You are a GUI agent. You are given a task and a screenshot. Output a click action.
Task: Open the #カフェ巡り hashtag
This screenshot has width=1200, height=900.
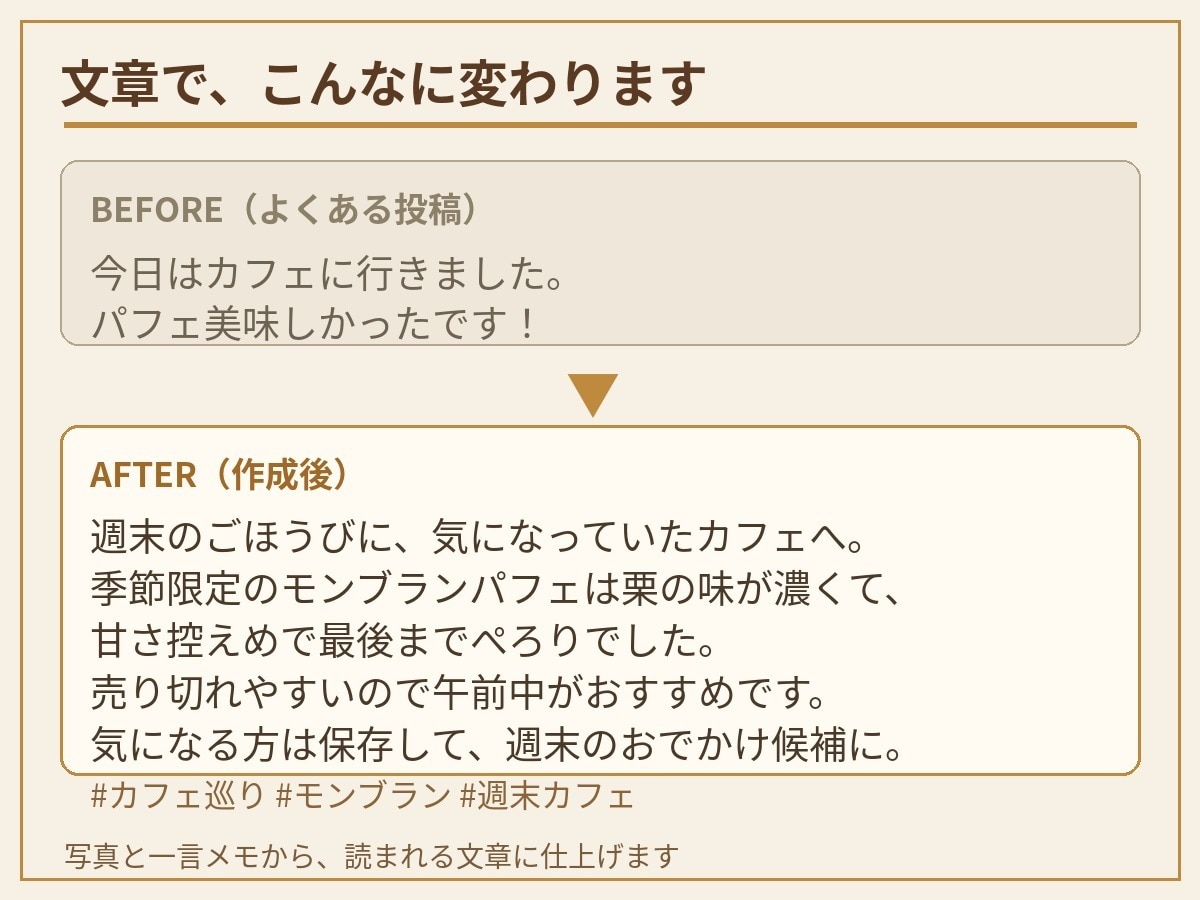tap(178, 797)
